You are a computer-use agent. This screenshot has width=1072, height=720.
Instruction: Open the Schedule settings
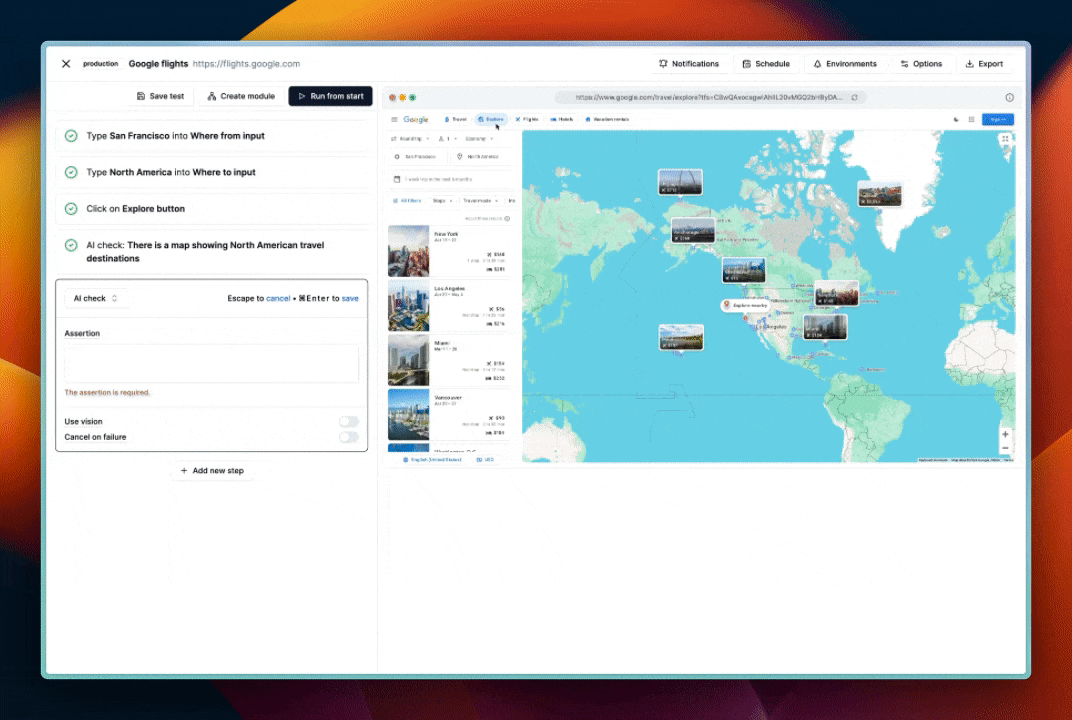pos(766,64)
